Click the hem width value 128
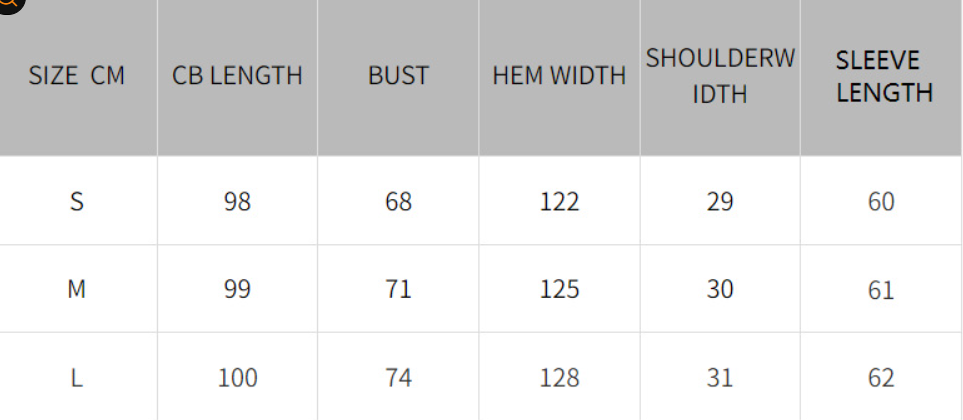Image resolution: width=963 pixels, height=420 pixels. pos(559,378)
